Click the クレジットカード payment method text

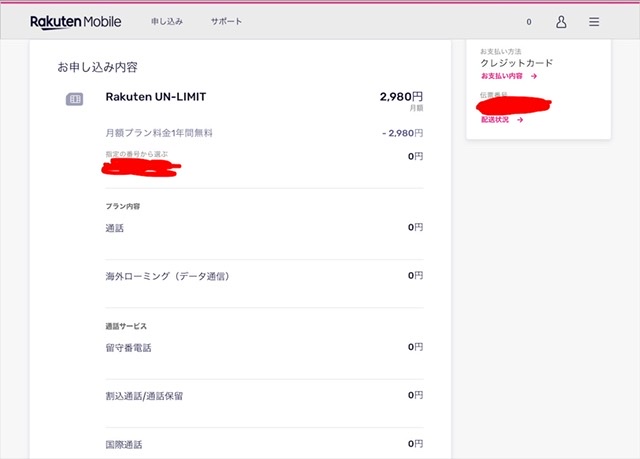click(517, 63)
